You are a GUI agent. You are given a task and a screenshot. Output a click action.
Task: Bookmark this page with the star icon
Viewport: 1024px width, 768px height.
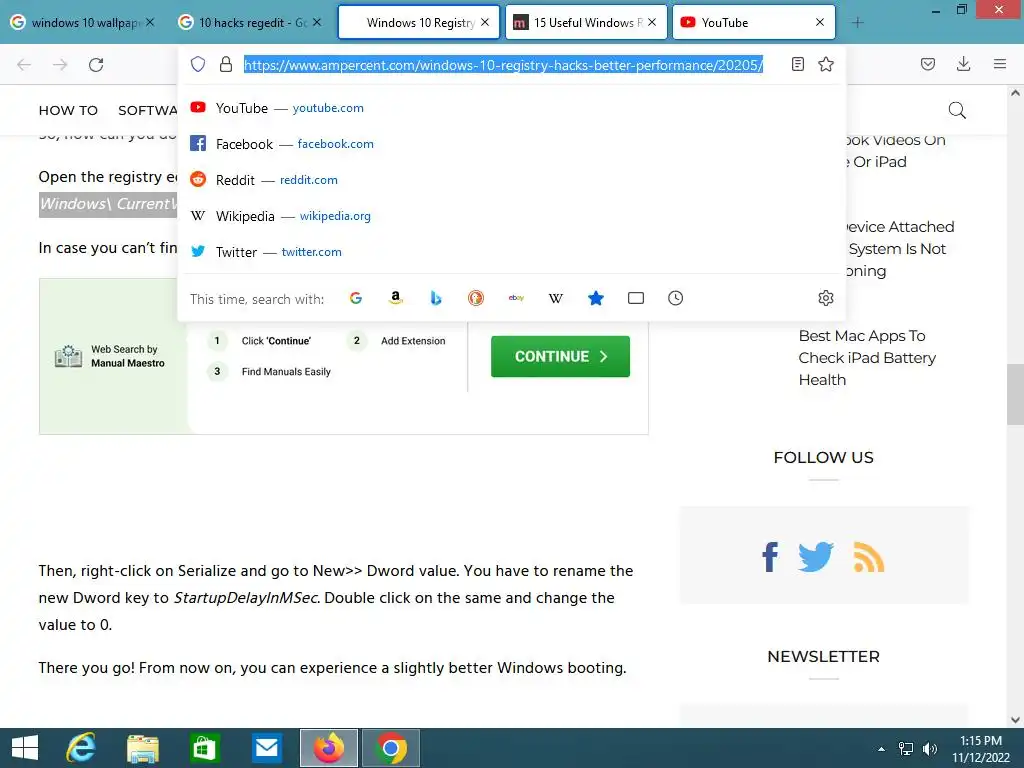[826, 64]
